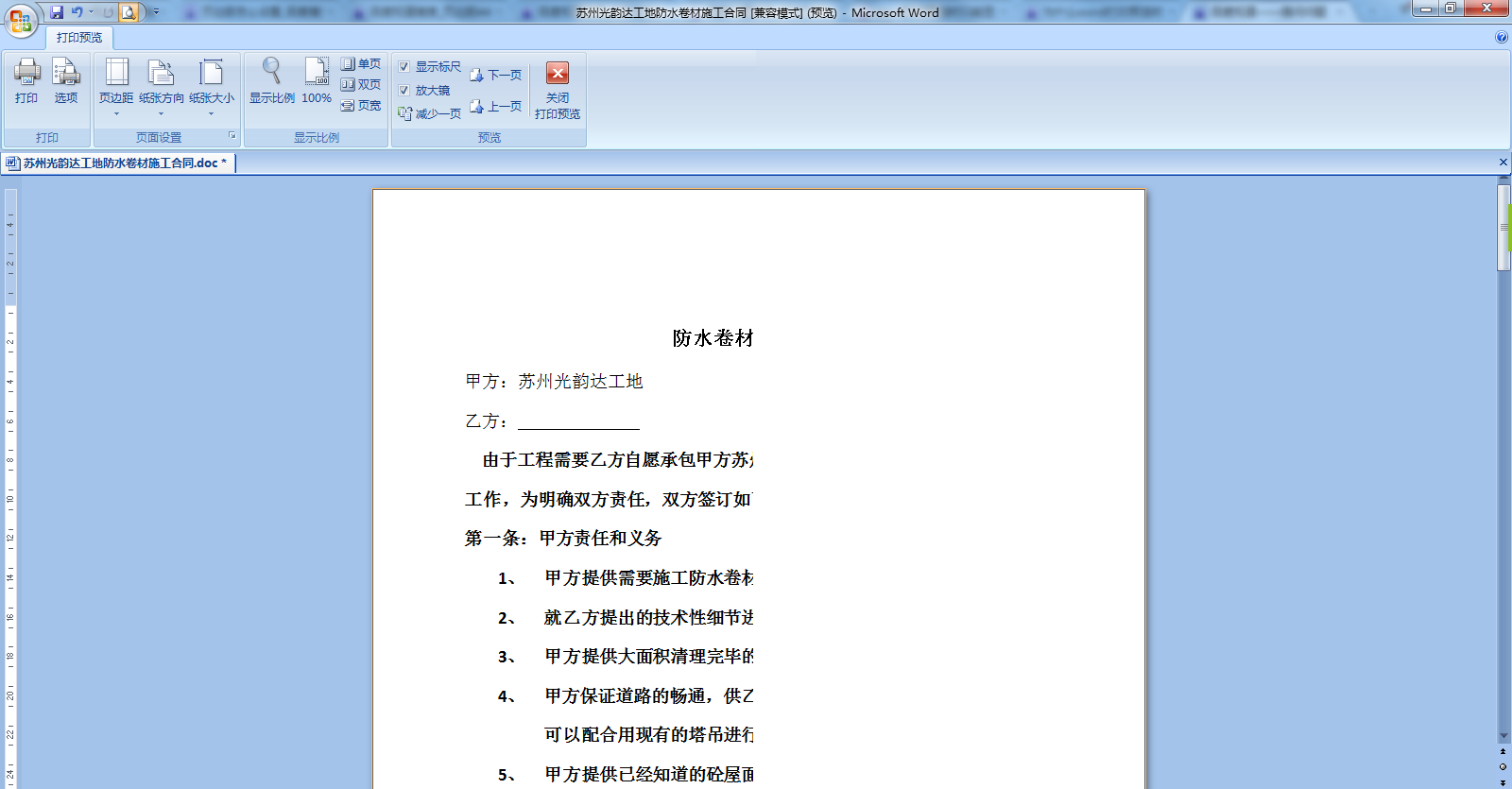Click the vertical ruler on the left
Viewport: 1512px width, 789px height.
point(10,487)
